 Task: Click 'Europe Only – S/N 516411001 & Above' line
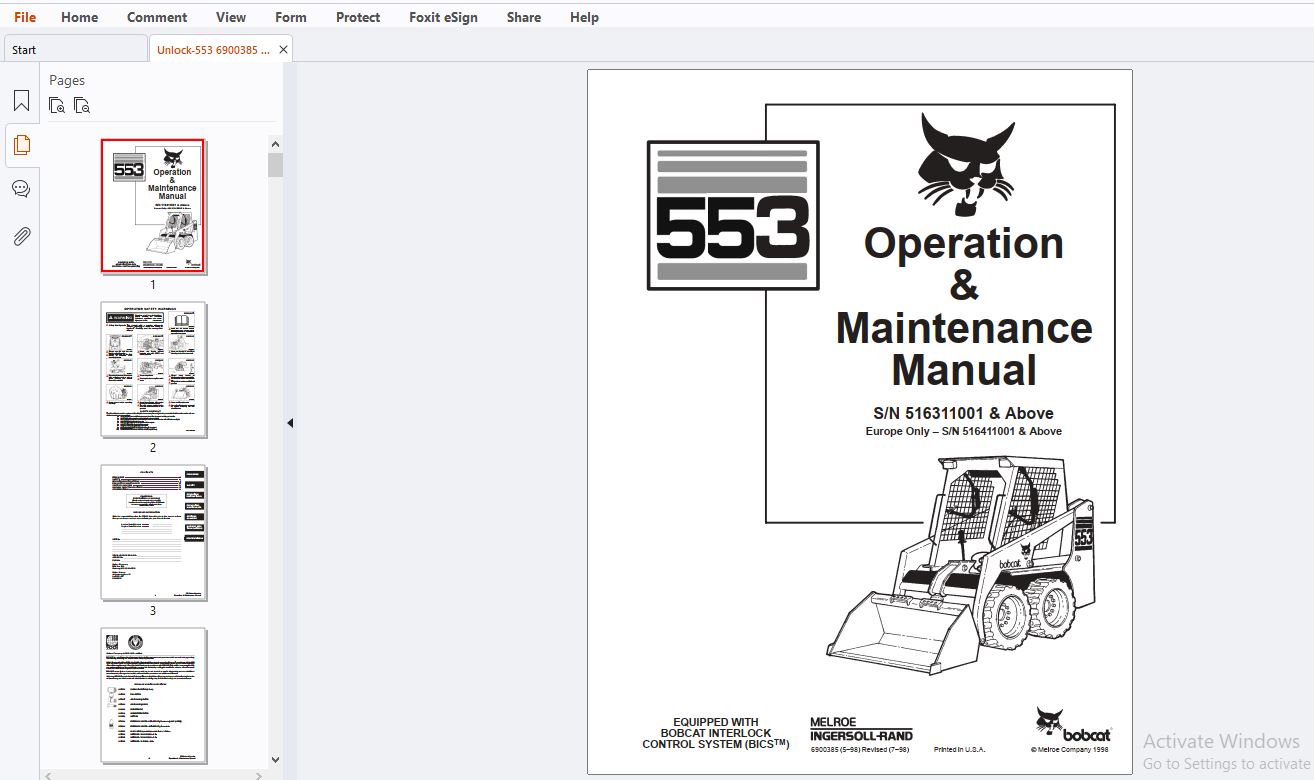click(x=963, y=431)
